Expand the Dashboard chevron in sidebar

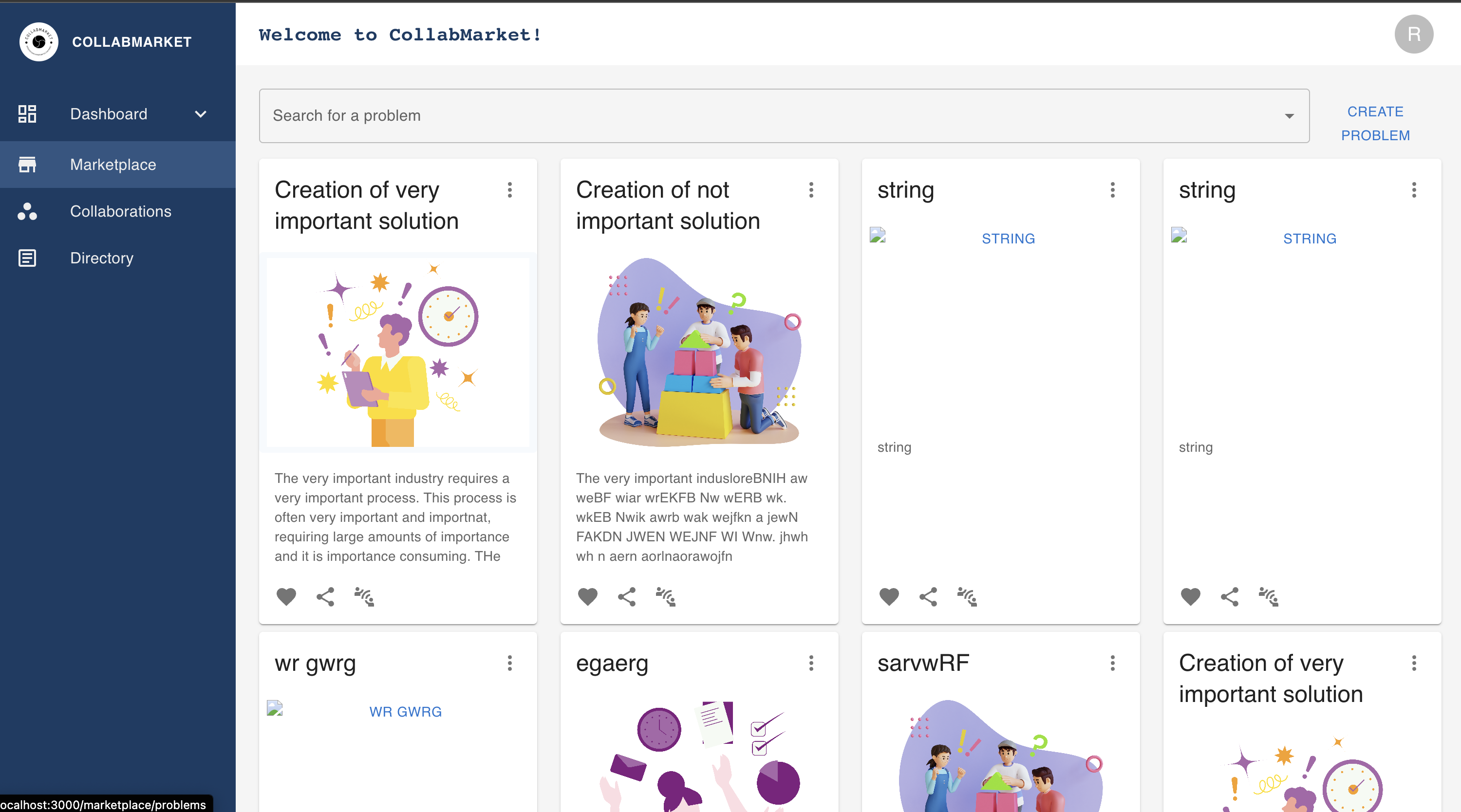pyautogui.click(x=200, y=114)
